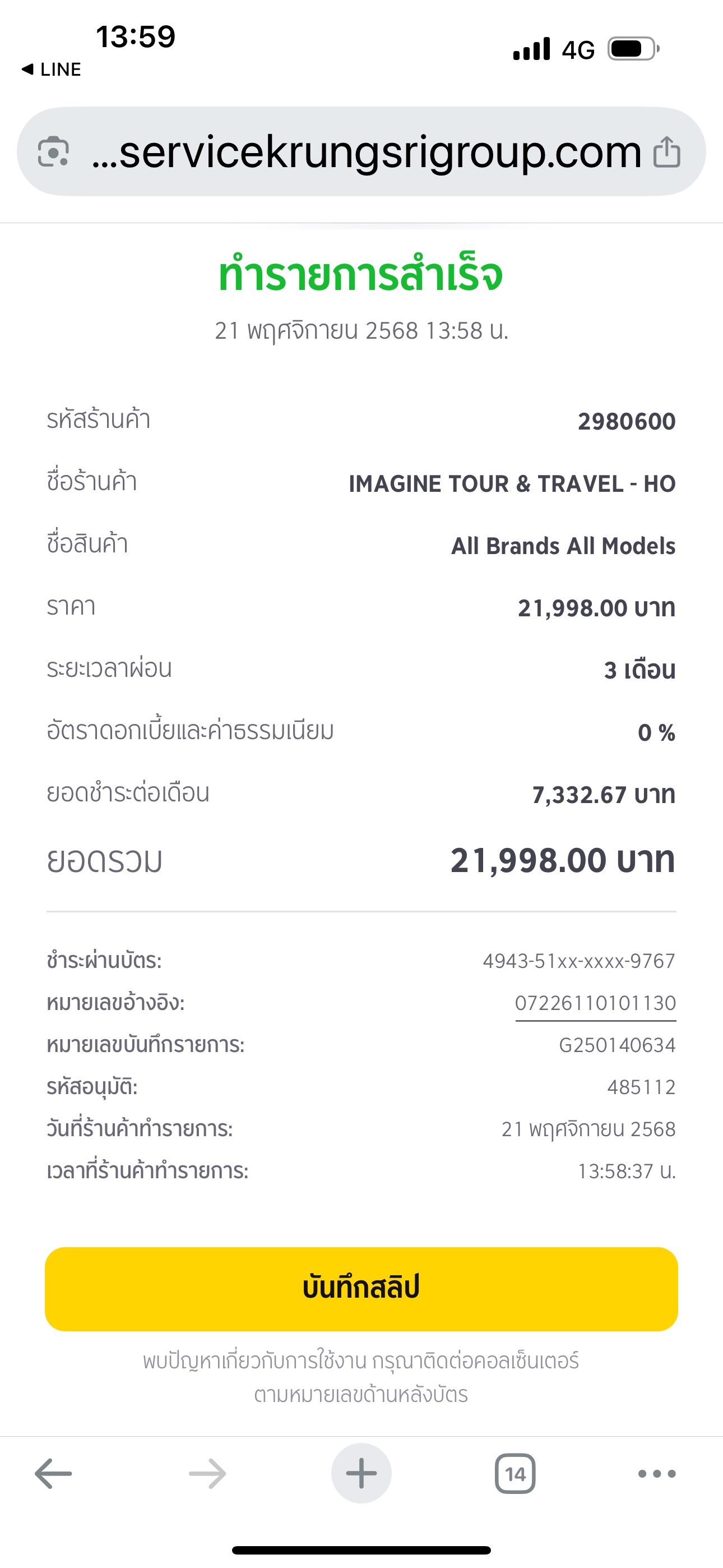Open a new tab with plus button
This screenshot has height=1568, width=723.
361,1474
